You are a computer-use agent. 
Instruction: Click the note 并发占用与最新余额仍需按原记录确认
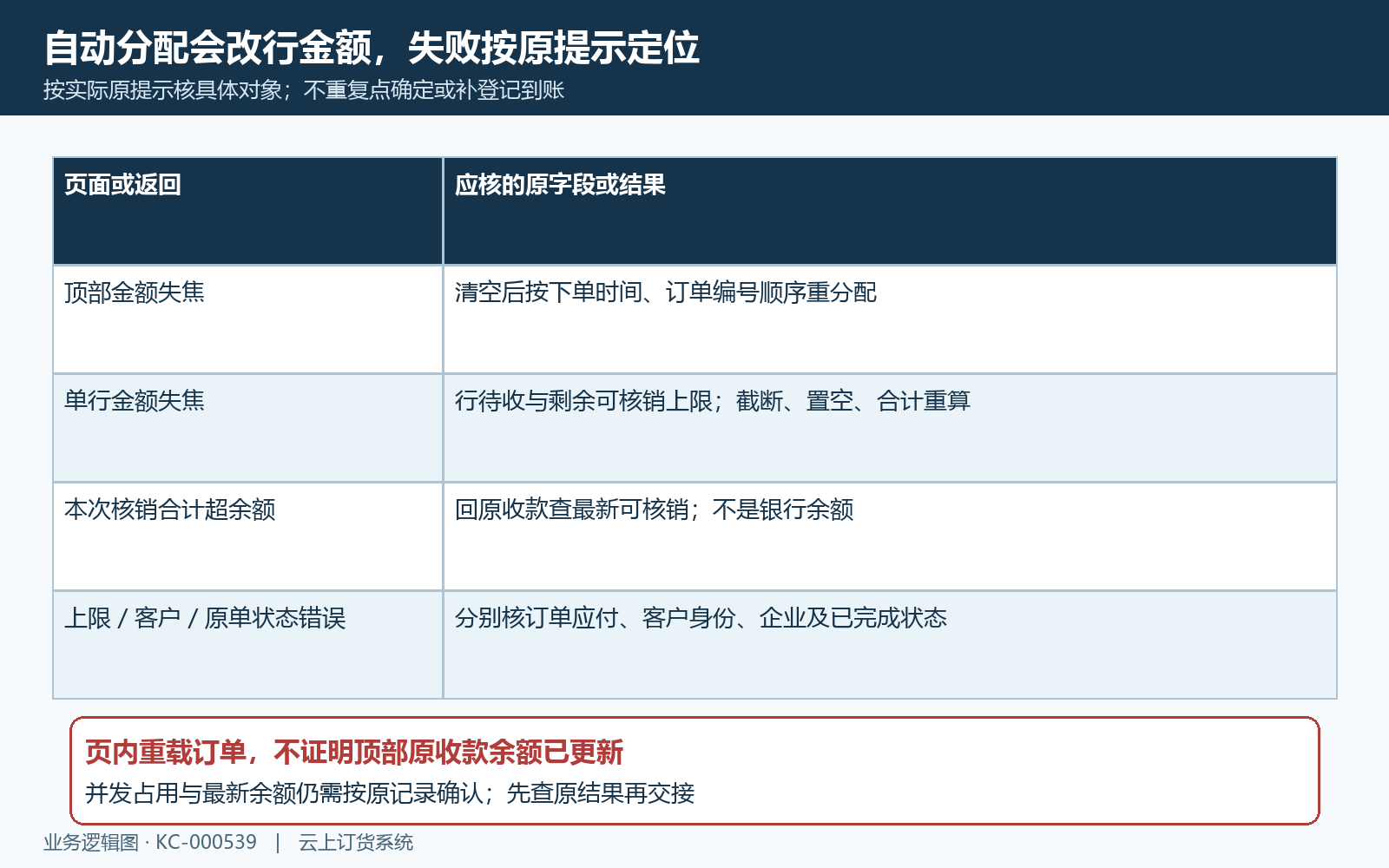coord(285,793)
